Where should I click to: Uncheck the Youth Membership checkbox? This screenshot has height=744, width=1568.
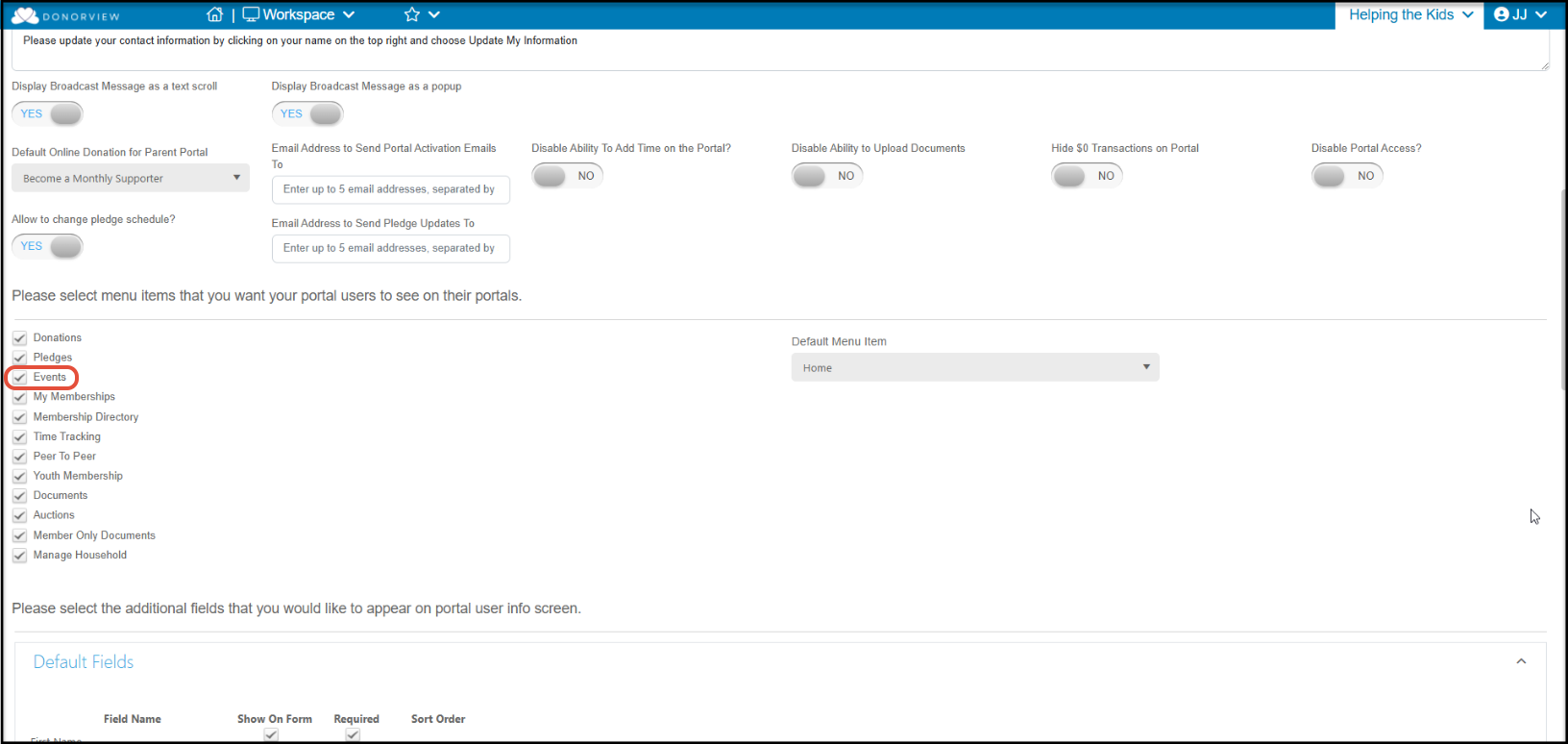pos(19,477)
